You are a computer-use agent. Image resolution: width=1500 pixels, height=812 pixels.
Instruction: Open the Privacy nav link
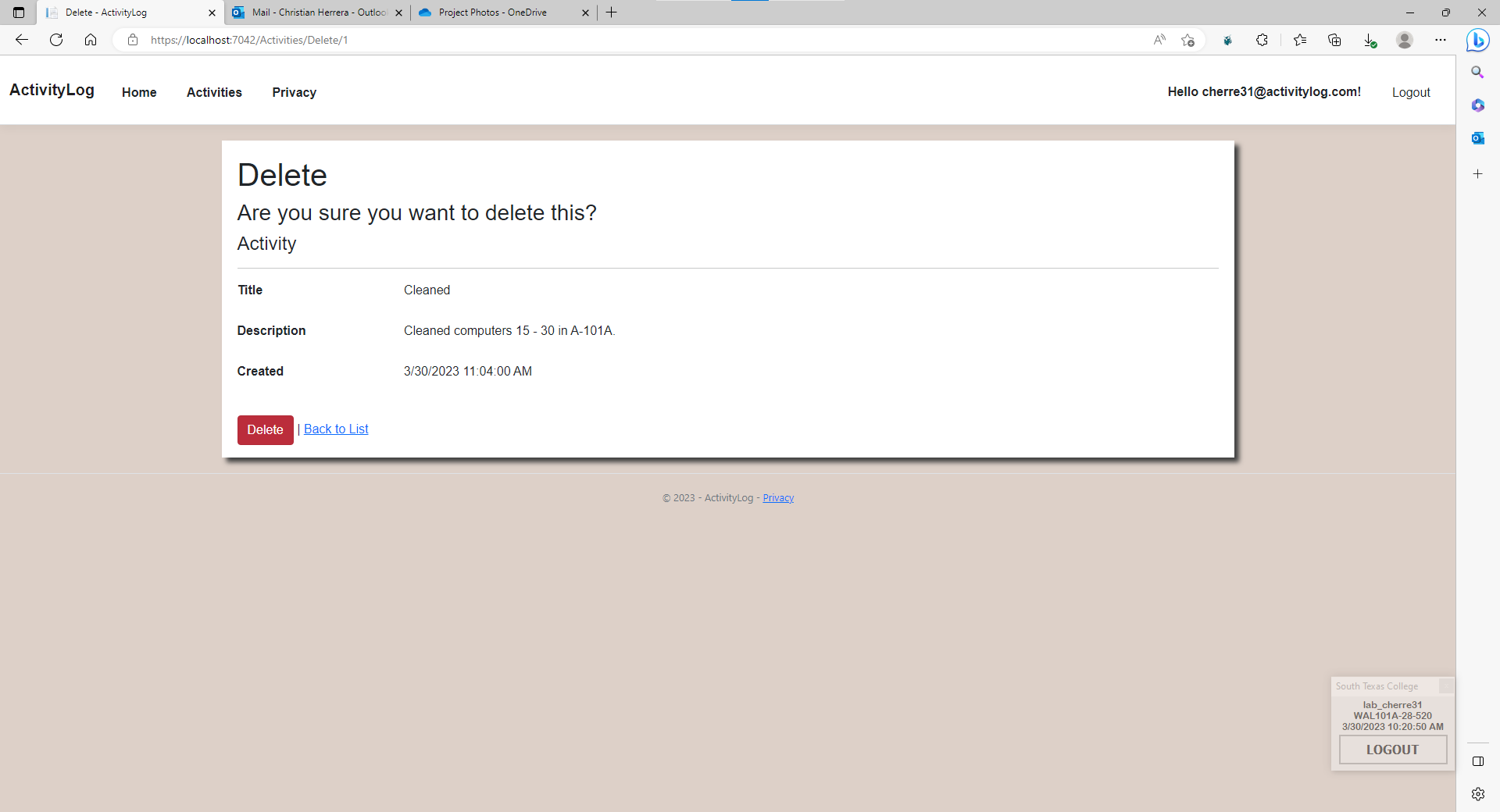[x=294, y=92]
